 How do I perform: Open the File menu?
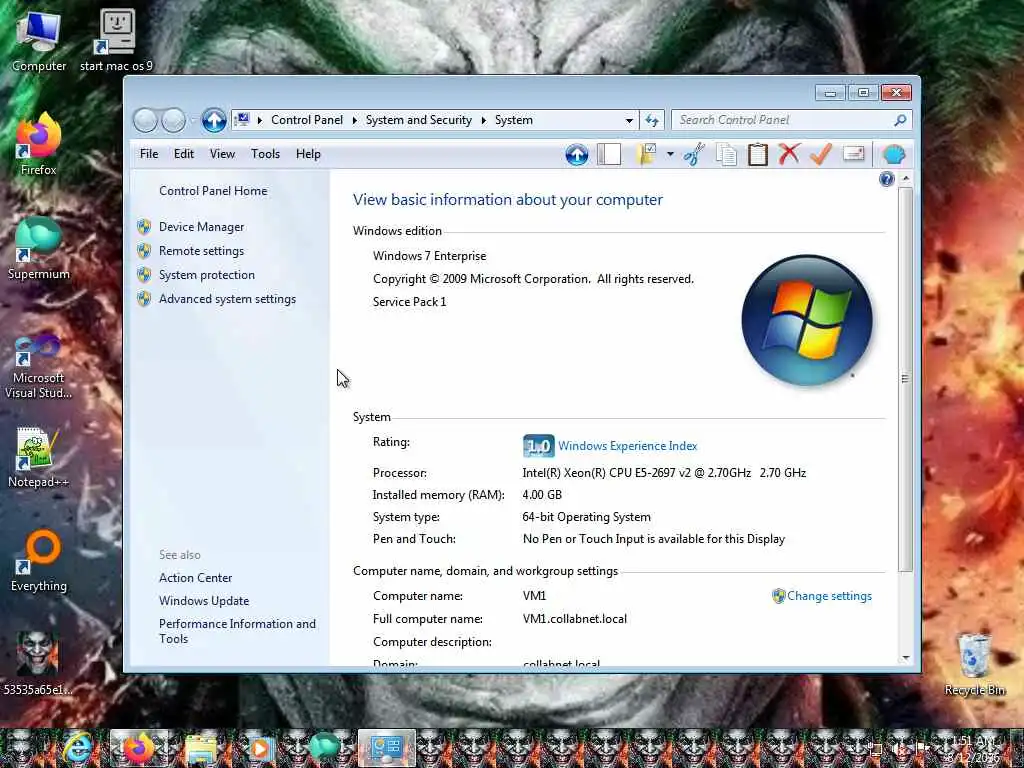149,154
